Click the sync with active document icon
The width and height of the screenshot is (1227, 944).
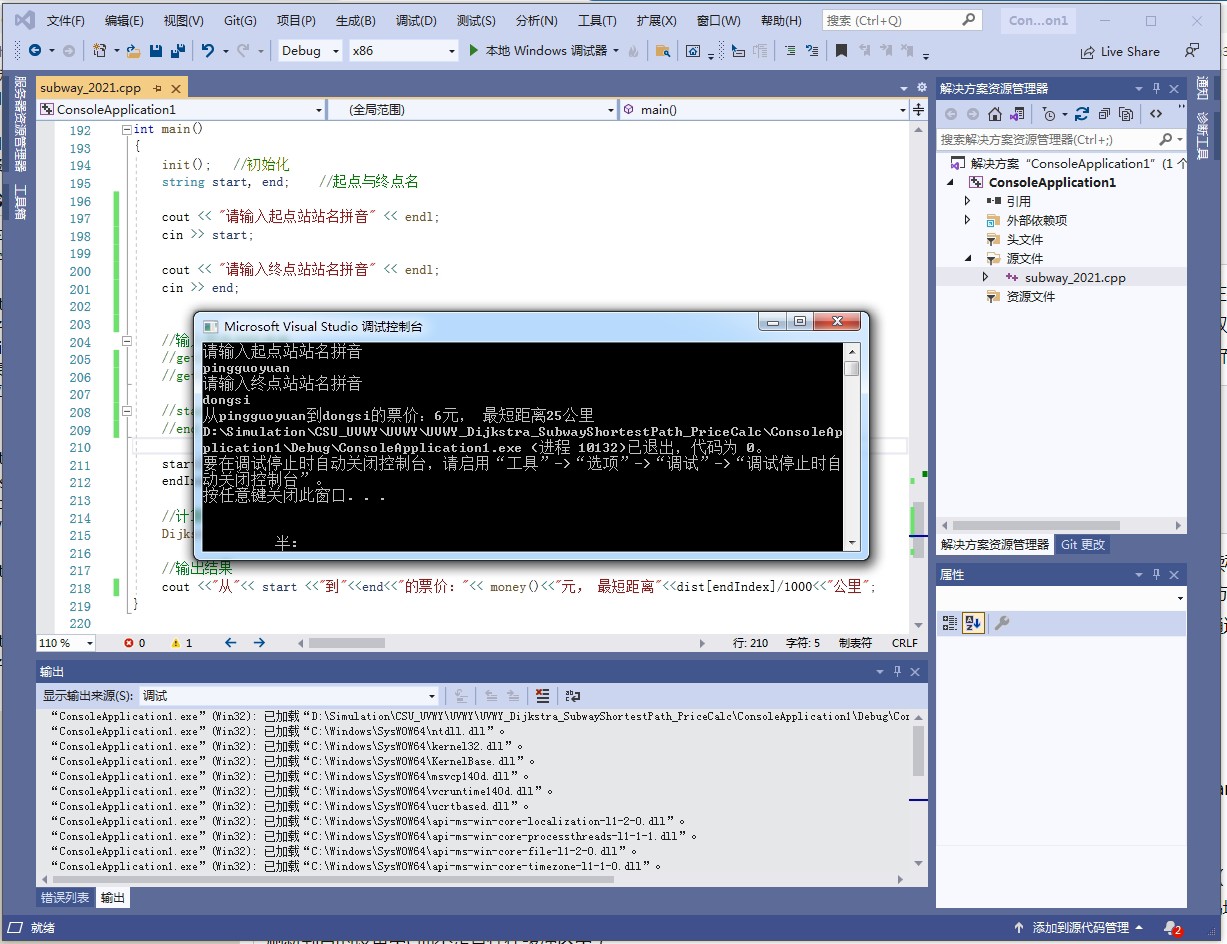click(1083, 114)
